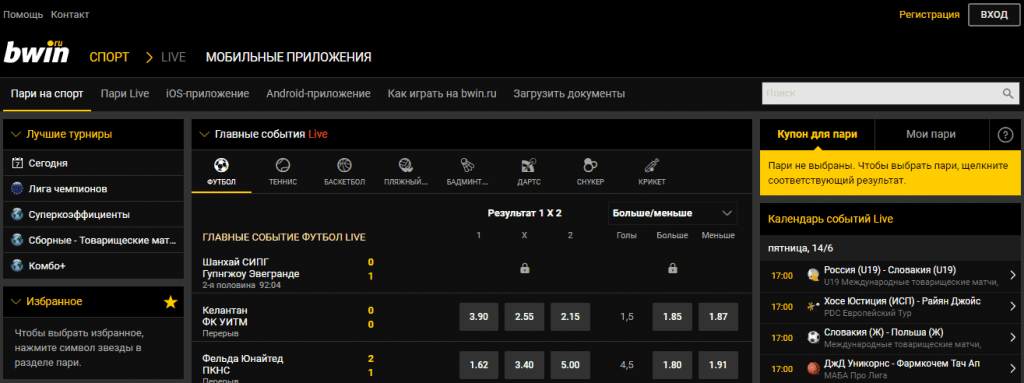Bet on Келантан win at 3.90
Image resolution: width=1024 pixels, height=383 pixels.
pos(479,316)
